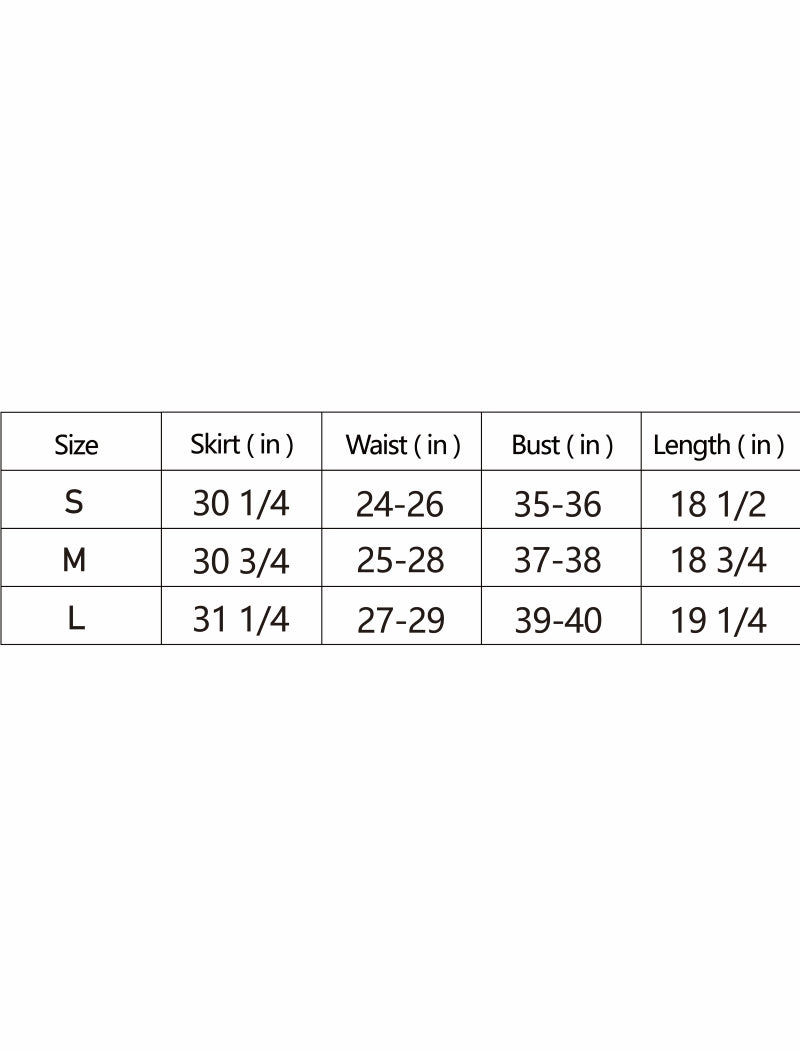Click bust value 39-40
The height and width of the screenshot is (1050, 800).
[x=558, y=620]
